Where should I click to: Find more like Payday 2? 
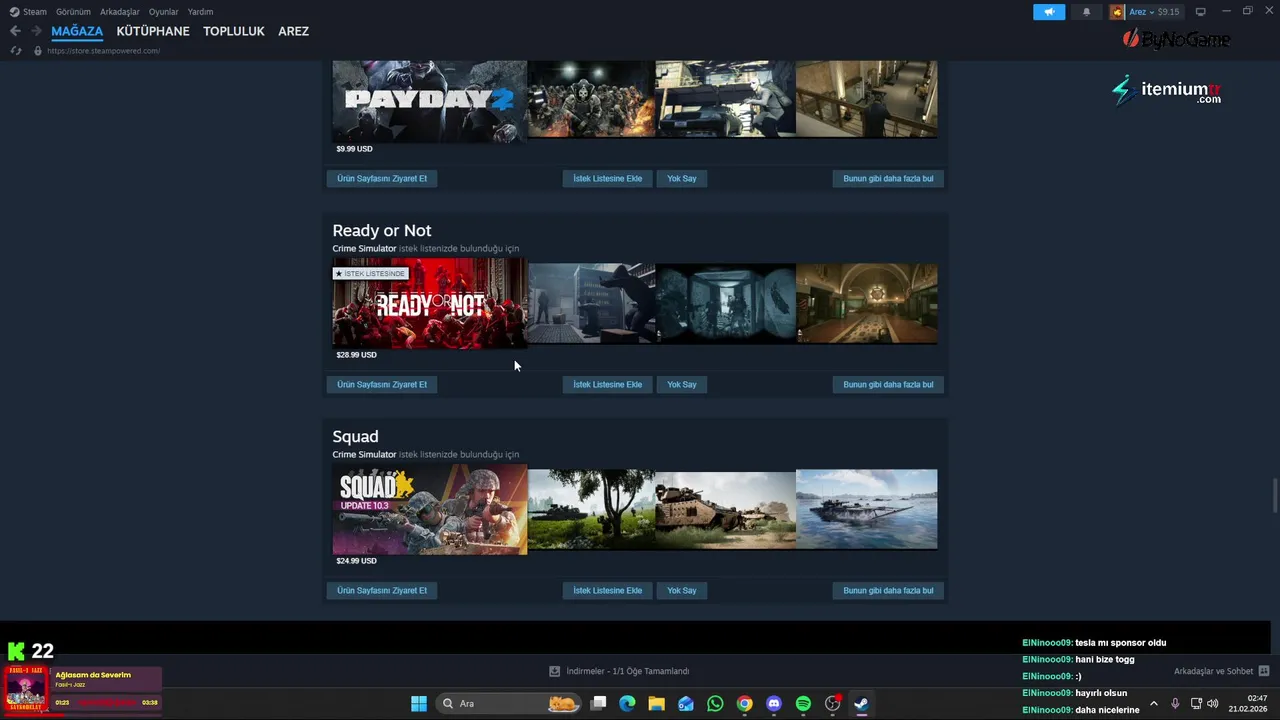click(x=888, y=178)
